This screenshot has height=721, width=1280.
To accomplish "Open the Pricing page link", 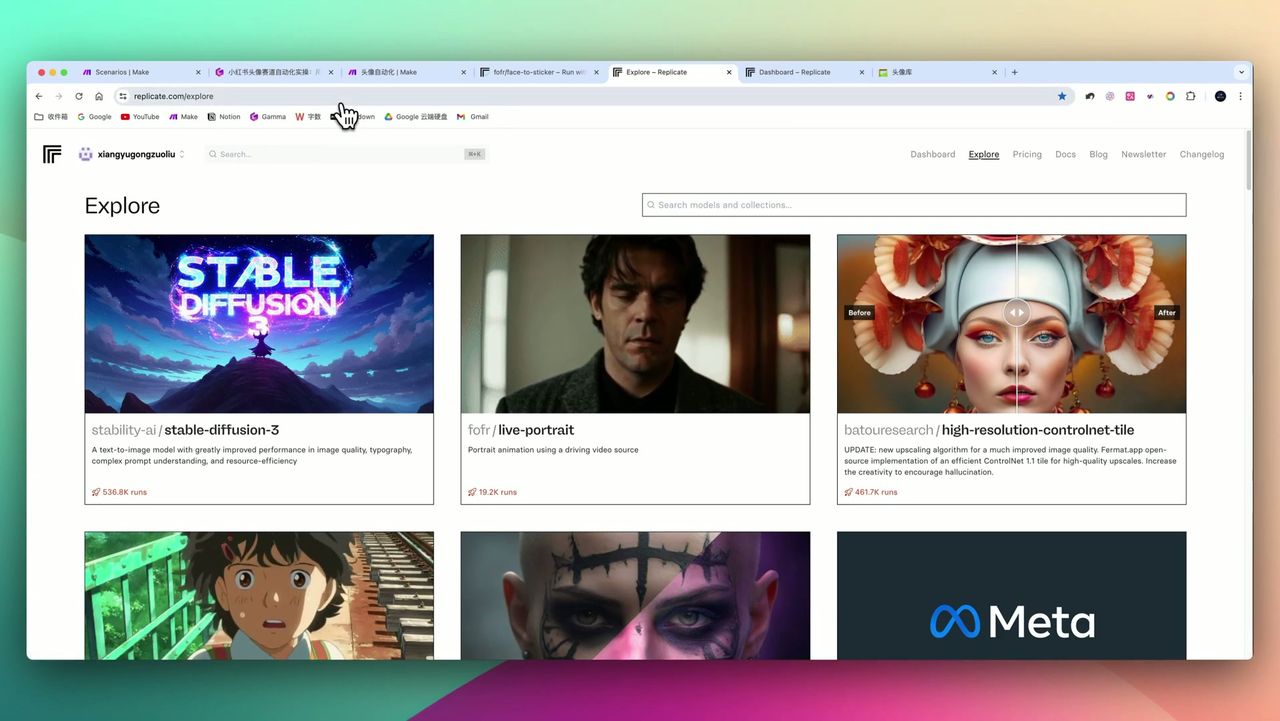I will (1026, 153).
